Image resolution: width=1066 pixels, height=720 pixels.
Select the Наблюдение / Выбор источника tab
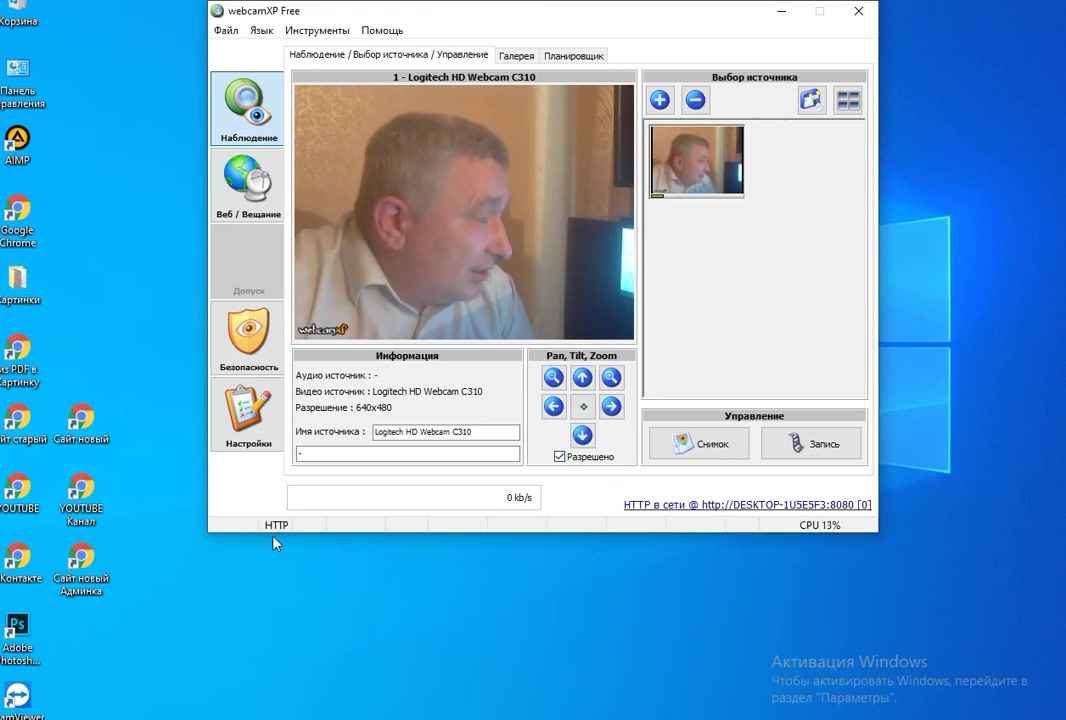click(388, 54)
